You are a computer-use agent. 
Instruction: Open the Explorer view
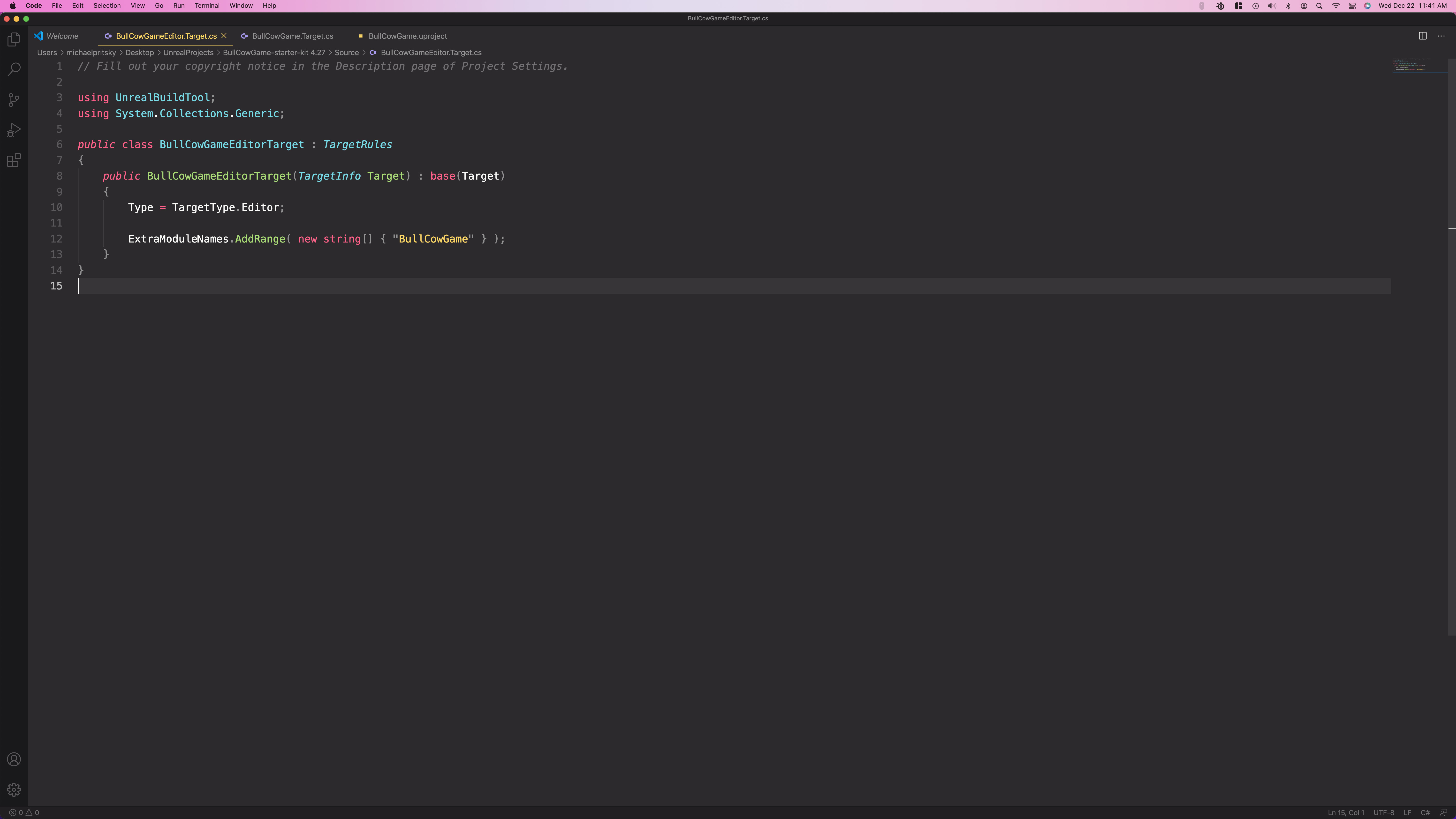point(14,39)
